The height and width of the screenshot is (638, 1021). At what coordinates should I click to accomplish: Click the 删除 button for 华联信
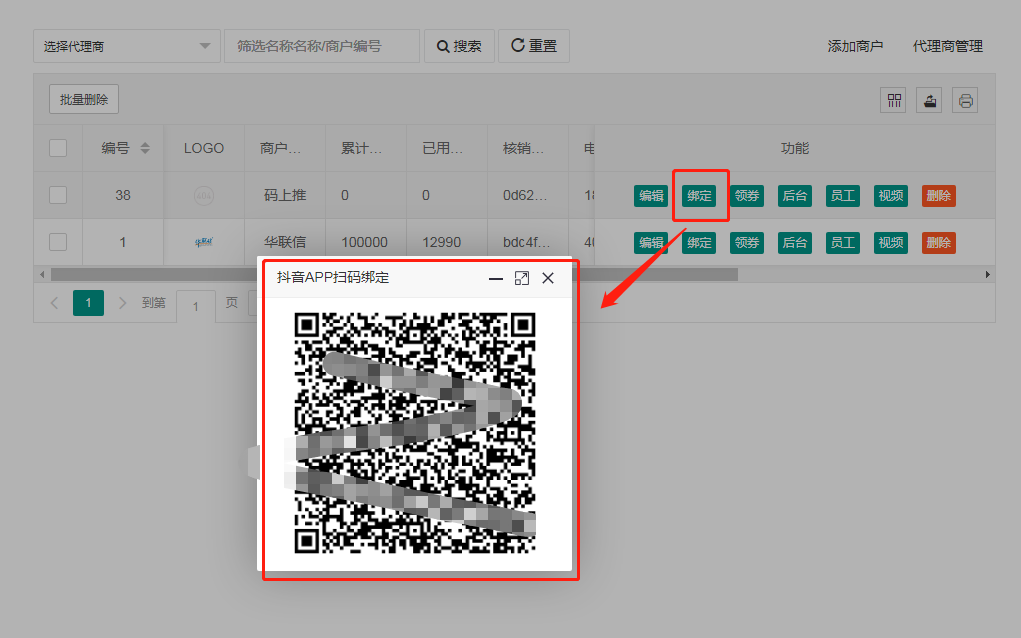939,243
